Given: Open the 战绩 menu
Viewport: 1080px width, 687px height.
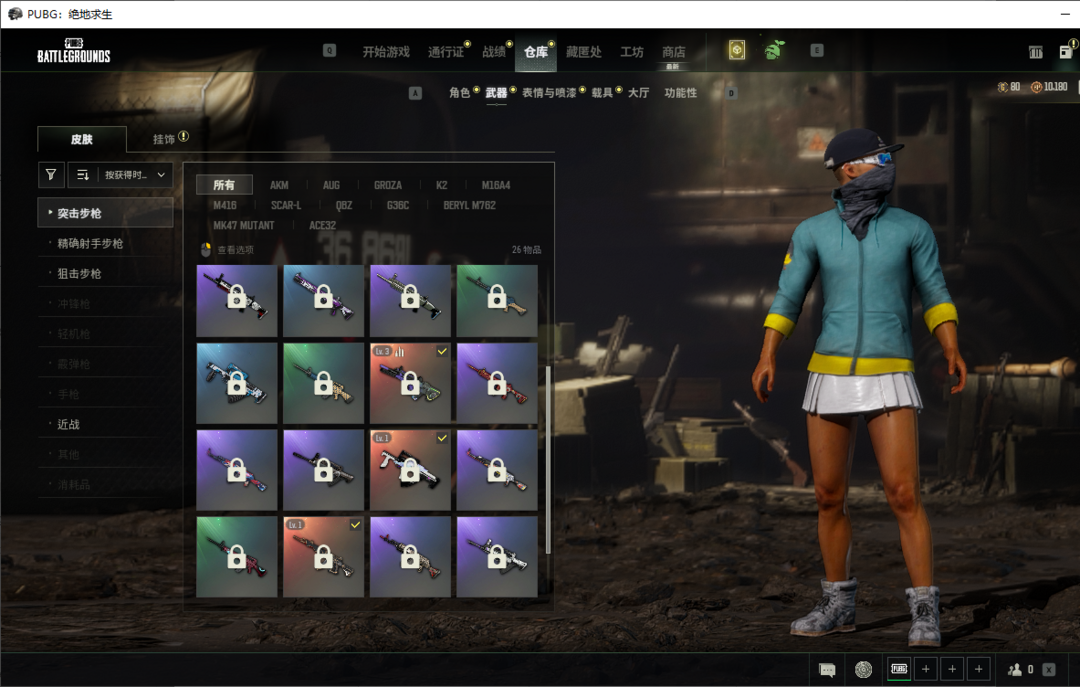Looking at the screenshot, I should click(x=494, y=52).
